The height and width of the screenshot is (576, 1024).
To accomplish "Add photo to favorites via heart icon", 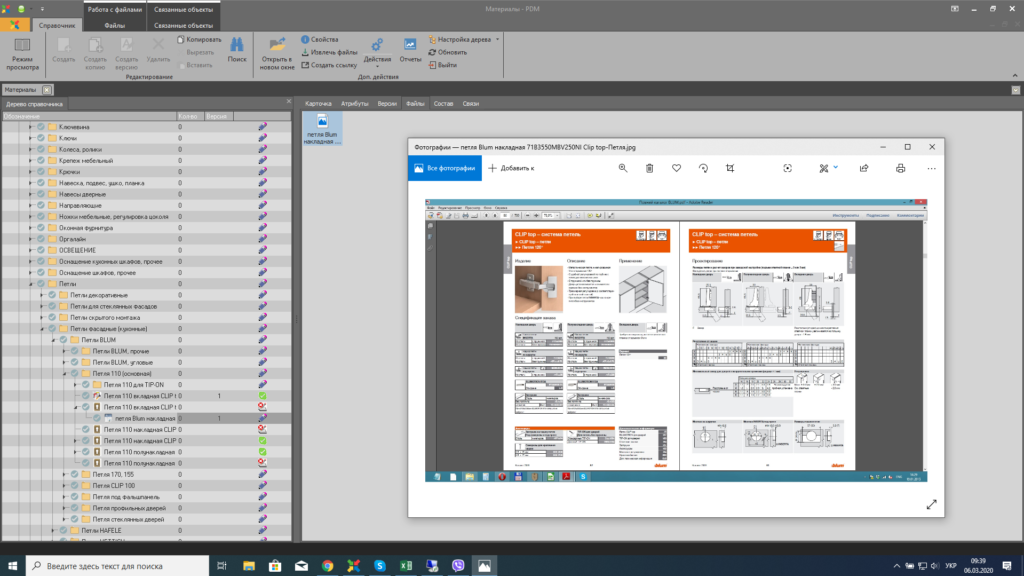I will tap(677, 168).
